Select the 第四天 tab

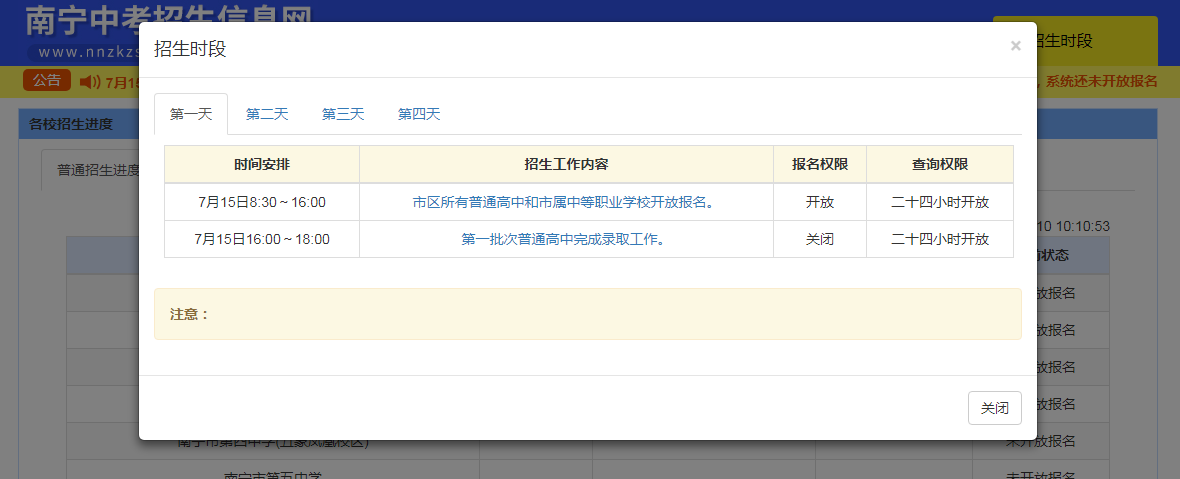coord(419,114)
